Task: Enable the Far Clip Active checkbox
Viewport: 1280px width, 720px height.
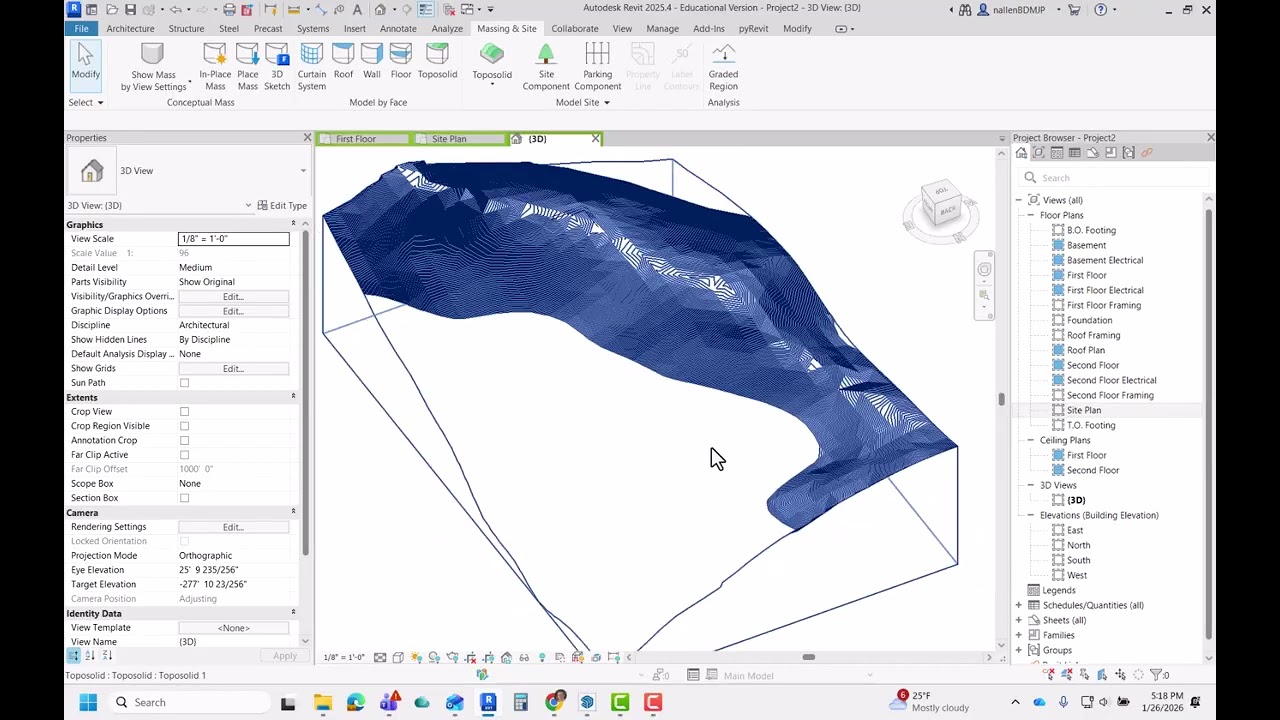Action: (x=184, y=455)
